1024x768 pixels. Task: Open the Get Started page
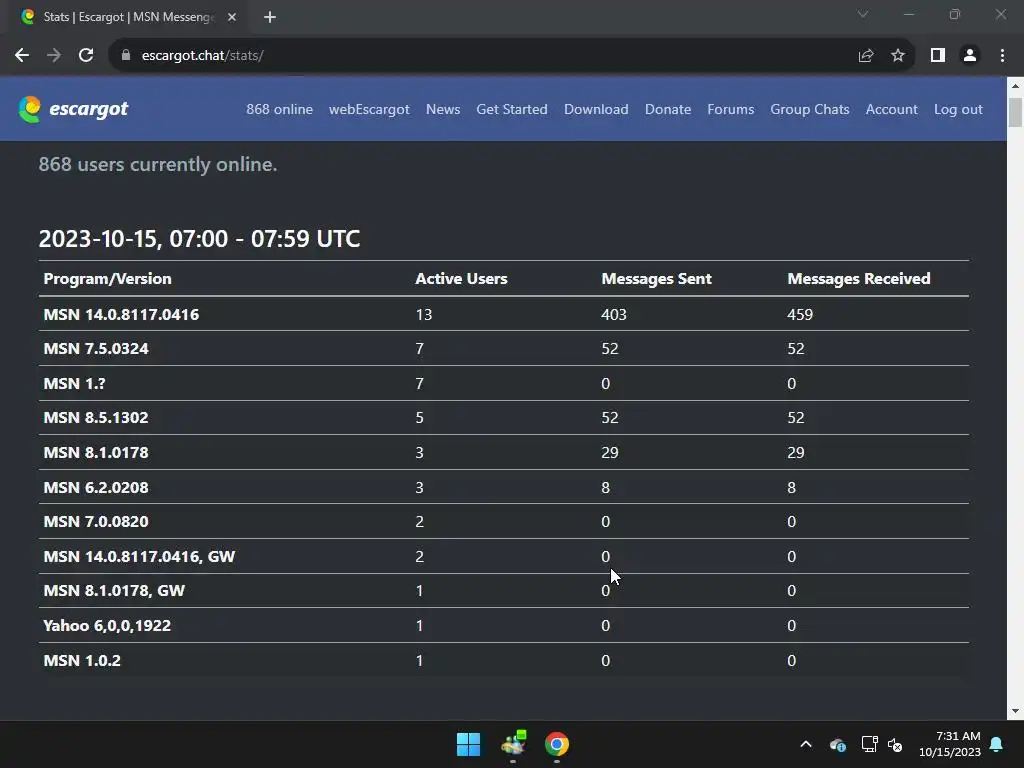coord(512,109)
